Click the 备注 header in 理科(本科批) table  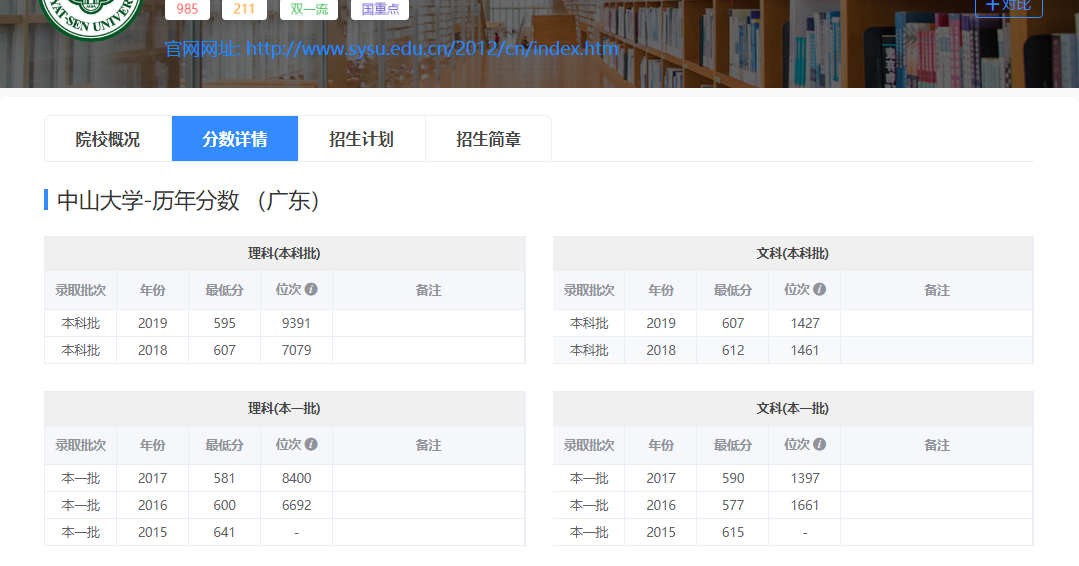428,290
